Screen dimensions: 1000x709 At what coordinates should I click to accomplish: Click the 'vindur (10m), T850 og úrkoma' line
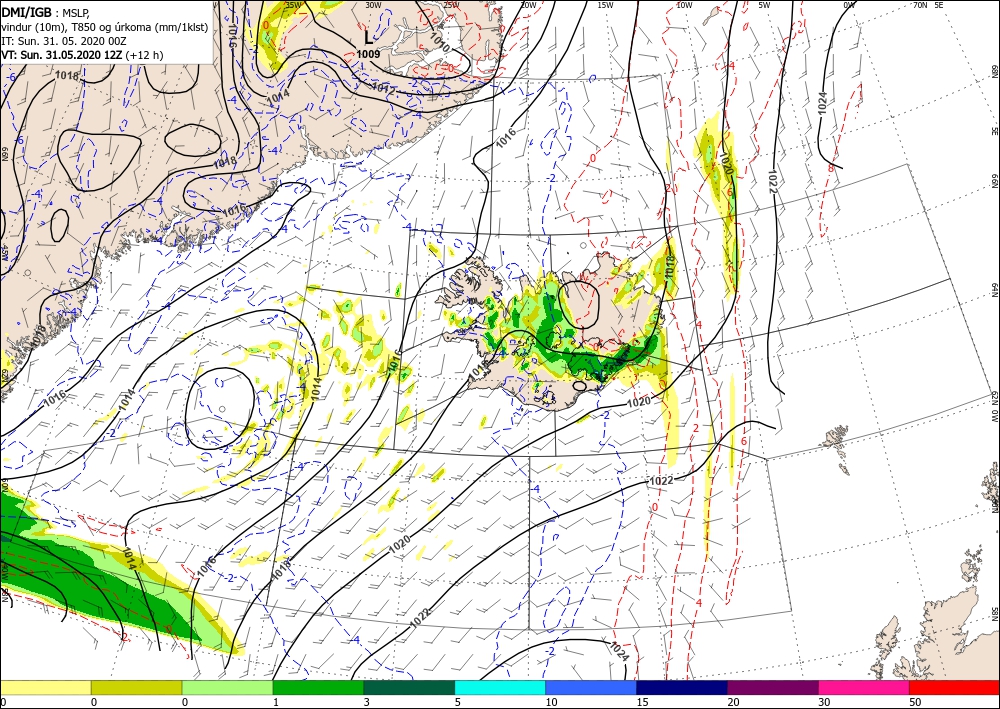point(103,27)
